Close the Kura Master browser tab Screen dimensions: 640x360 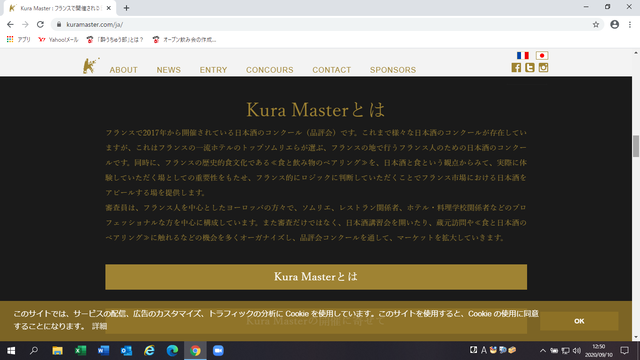click(109, 8)
